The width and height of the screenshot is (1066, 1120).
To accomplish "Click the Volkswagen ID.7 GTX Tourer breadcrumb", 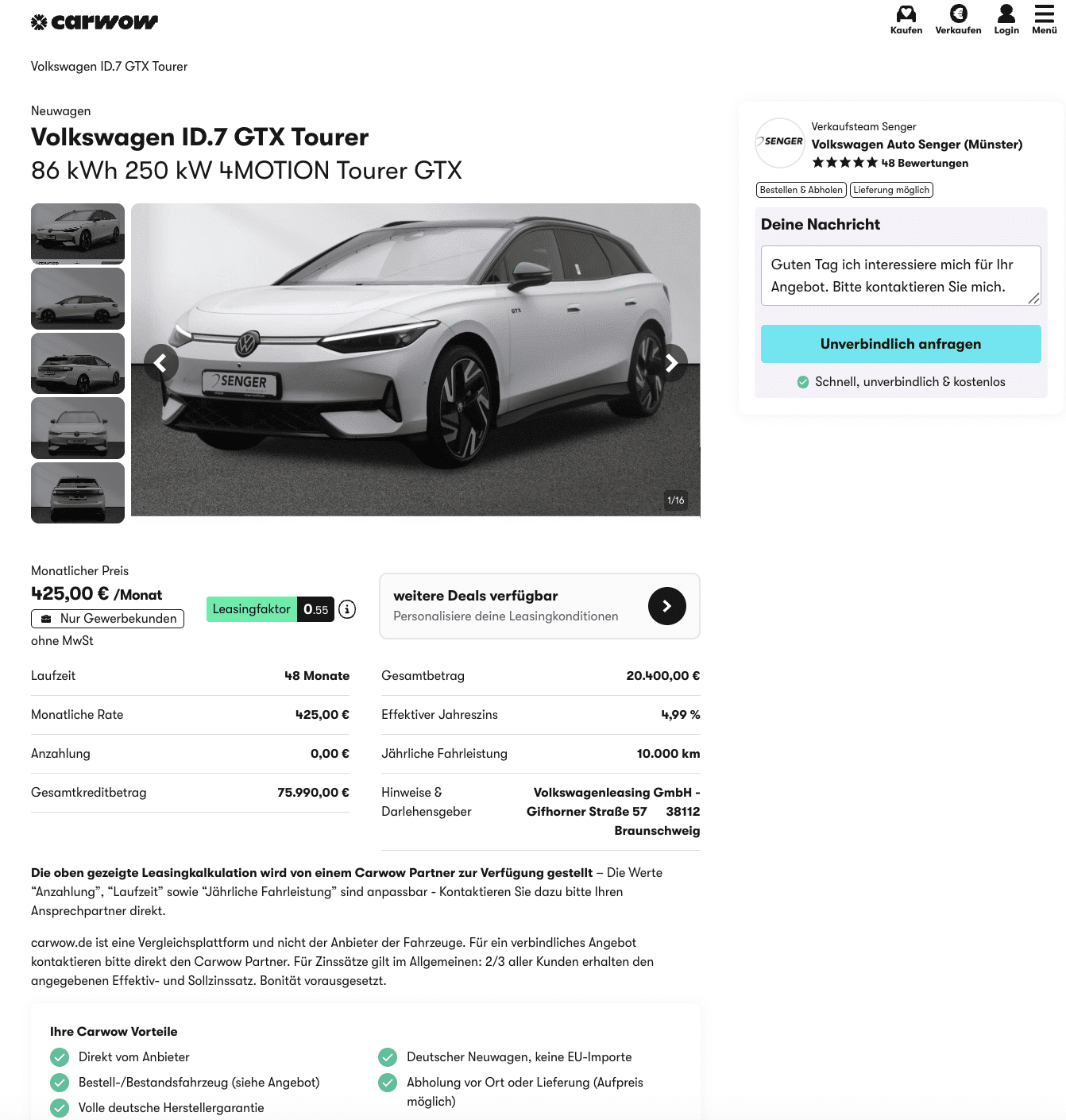I will (109, 67).
